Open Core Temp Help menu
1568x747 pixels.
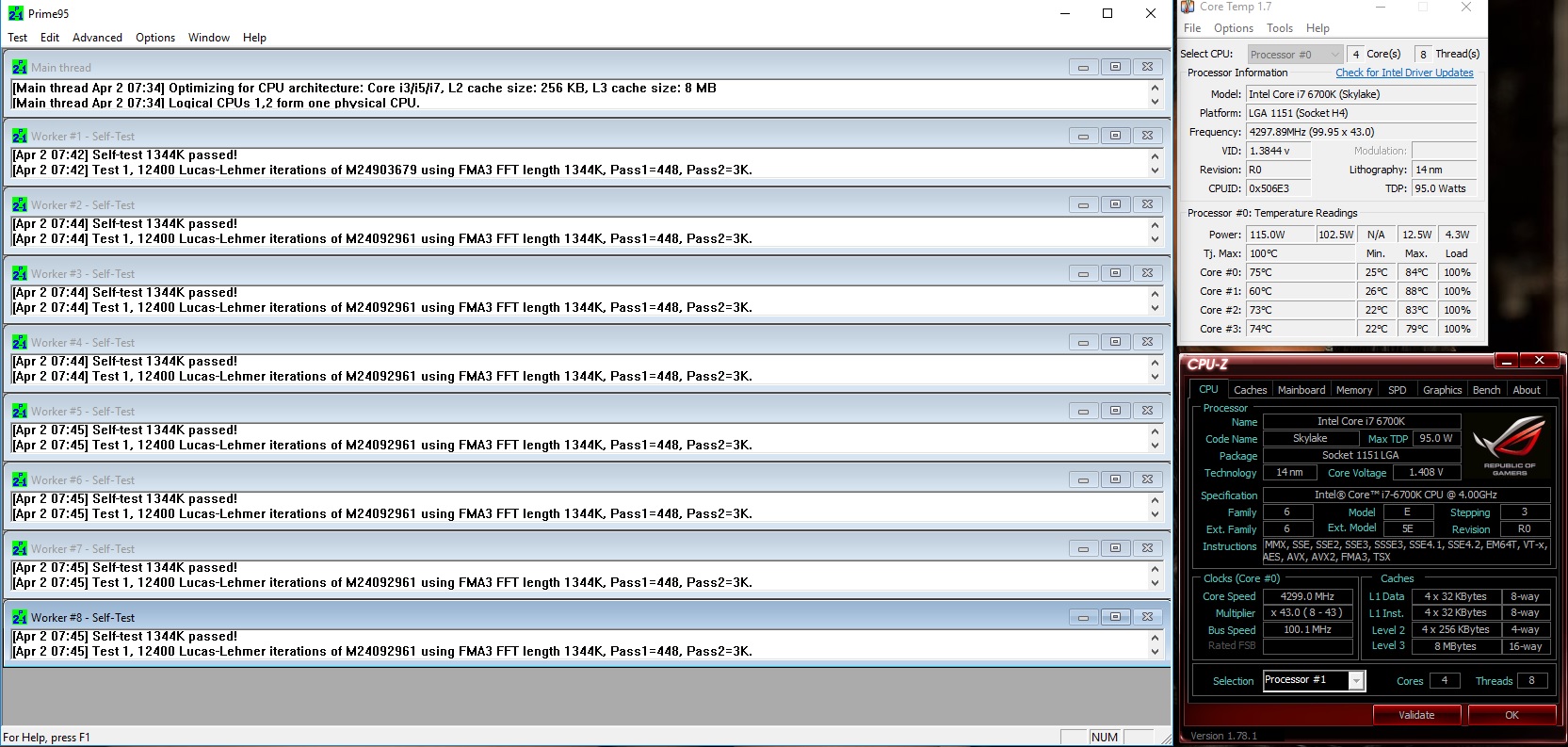[1318, 28]
